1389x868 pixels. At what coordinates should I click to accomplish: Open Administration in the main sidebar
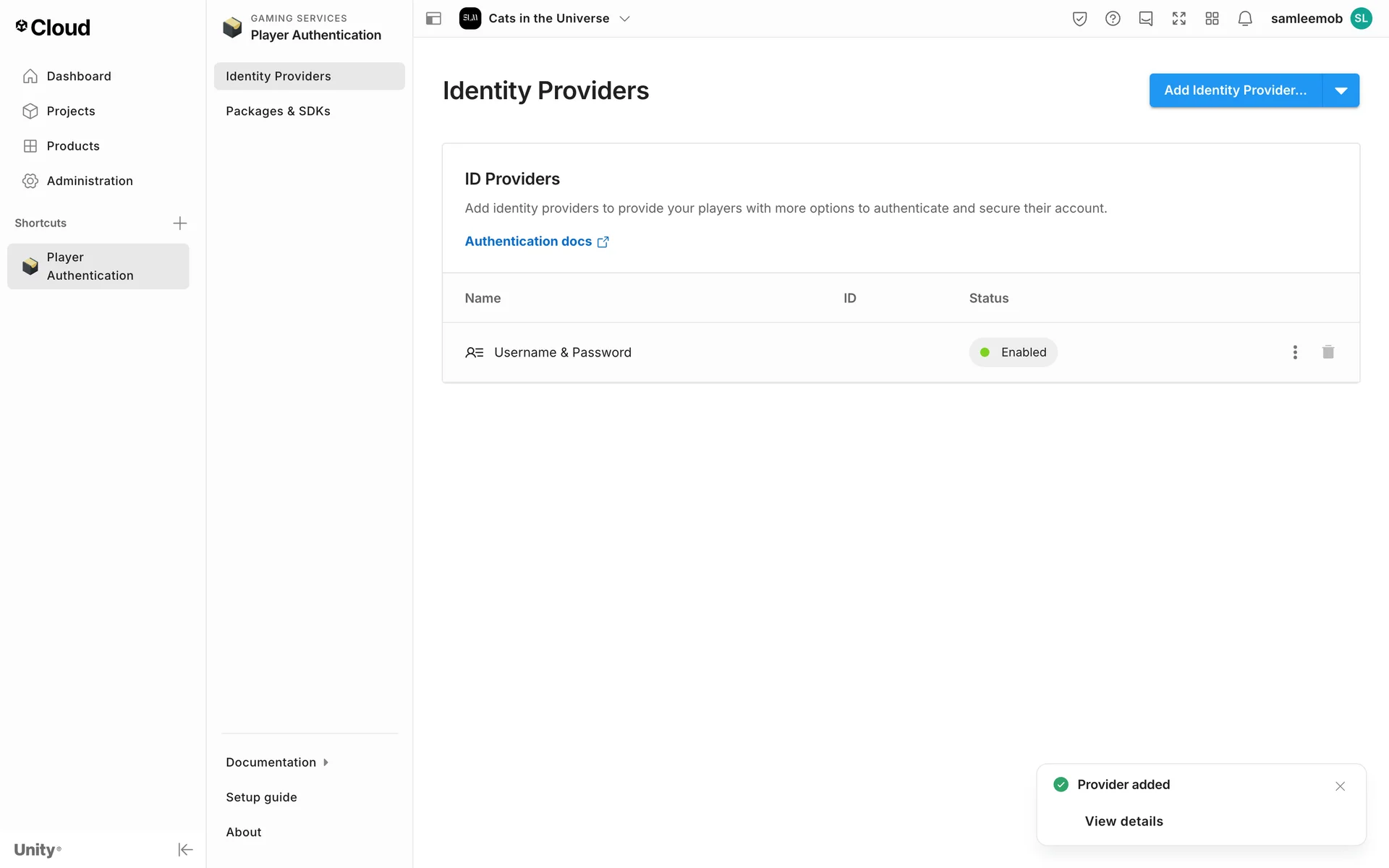pyautogui.click(x=90, y=181)
